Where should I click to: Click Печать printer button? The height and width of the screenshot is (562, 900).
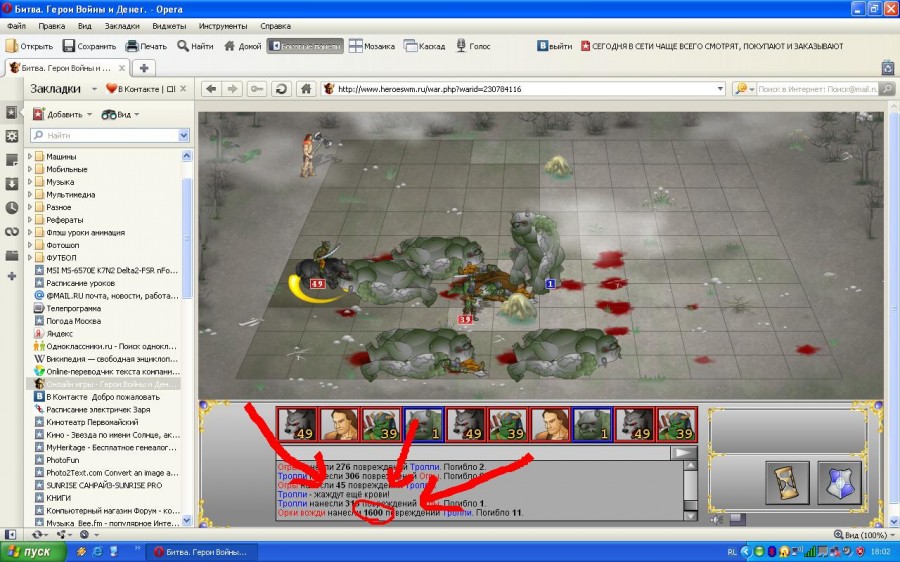coord(146,46)
